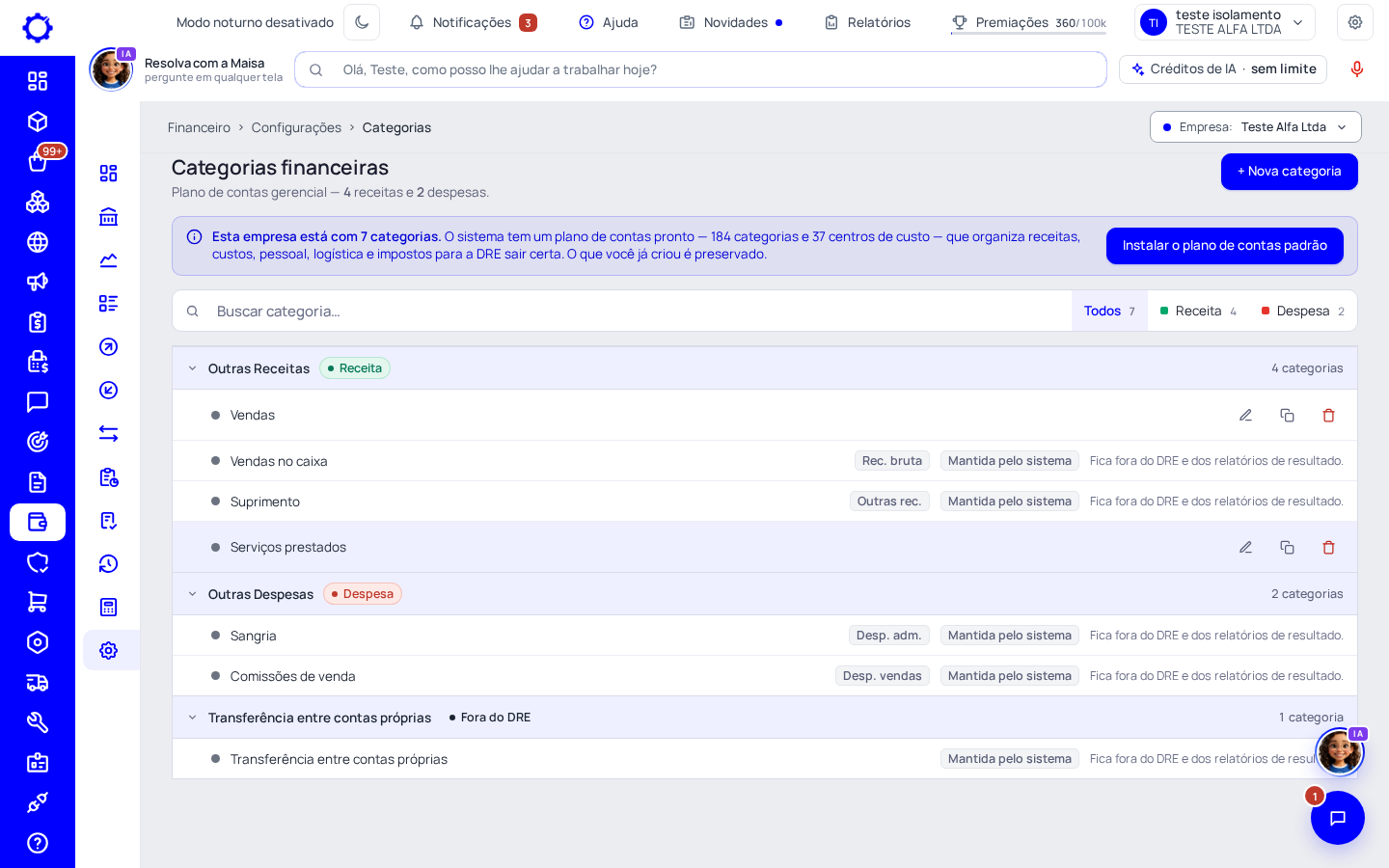
Task: Edit the Vendas category with pencil icon
Action: pyautogui.click(x=1245, y=415)
